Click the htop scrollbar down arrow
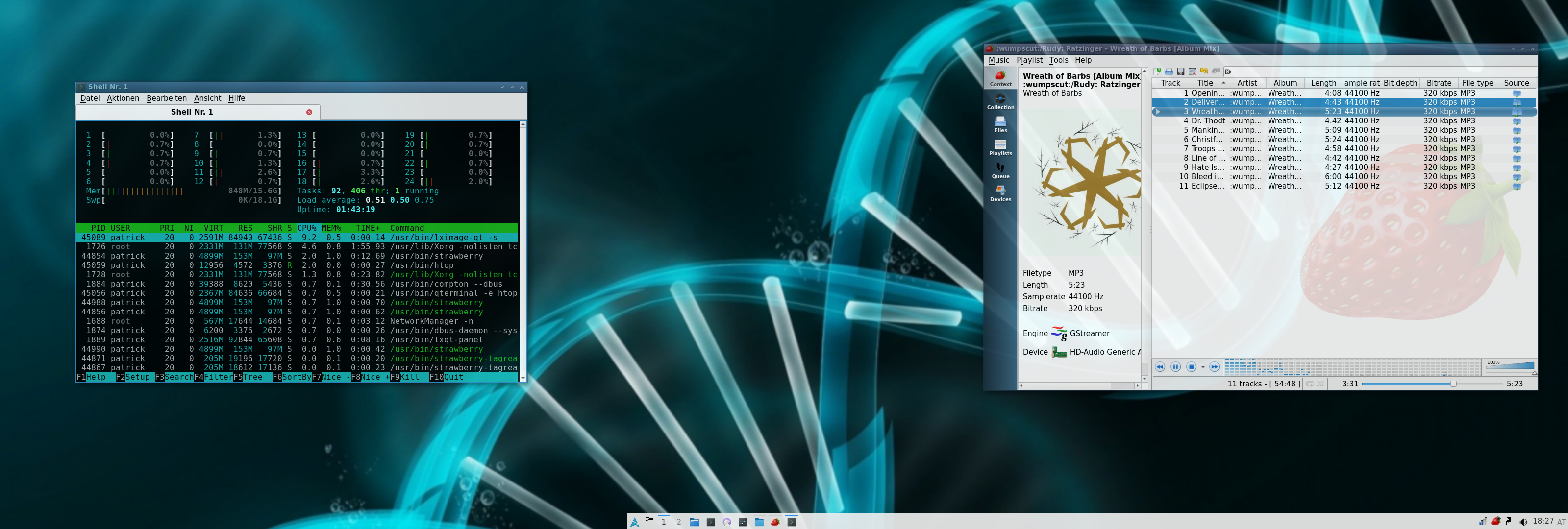This screenshot has width=1568, height=529. (523, 378)
